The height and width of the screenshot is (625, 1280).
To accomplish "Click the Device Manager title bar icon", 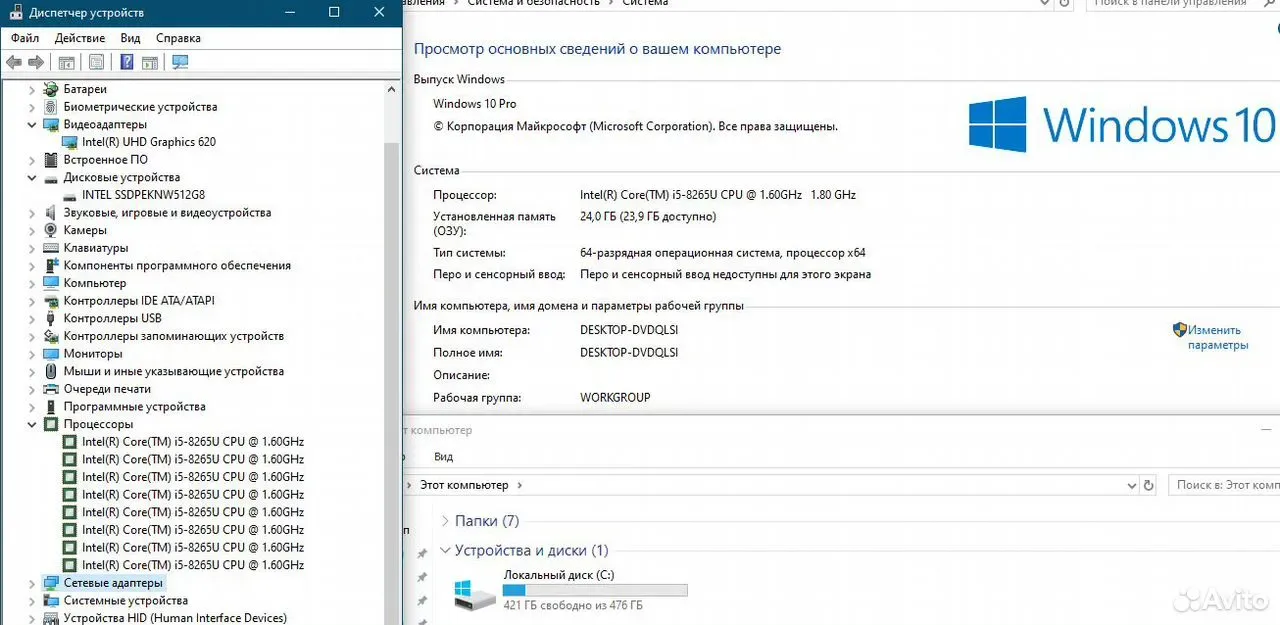I will [15, 12].
